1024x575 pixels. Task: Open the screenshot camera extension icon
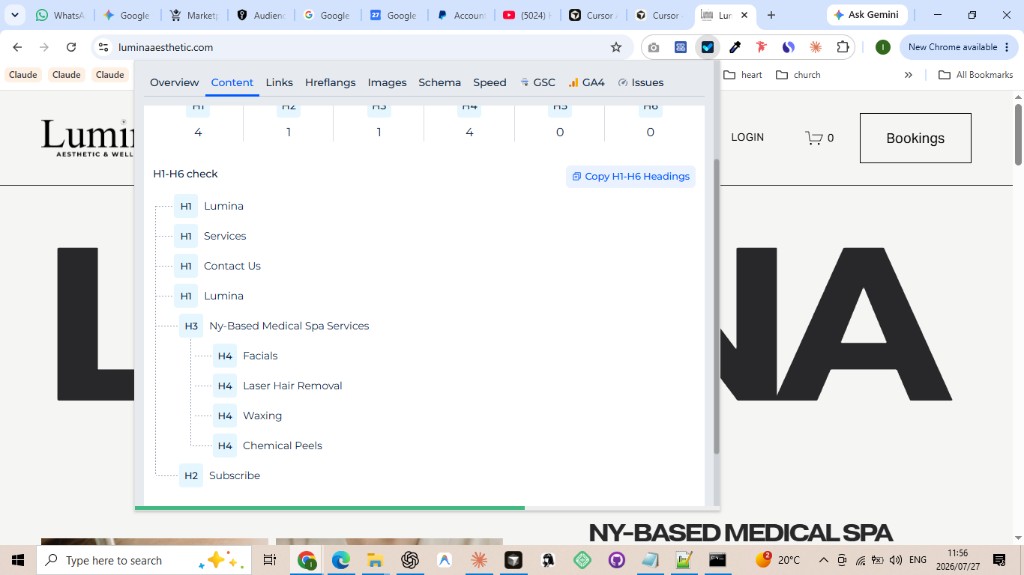653,47
